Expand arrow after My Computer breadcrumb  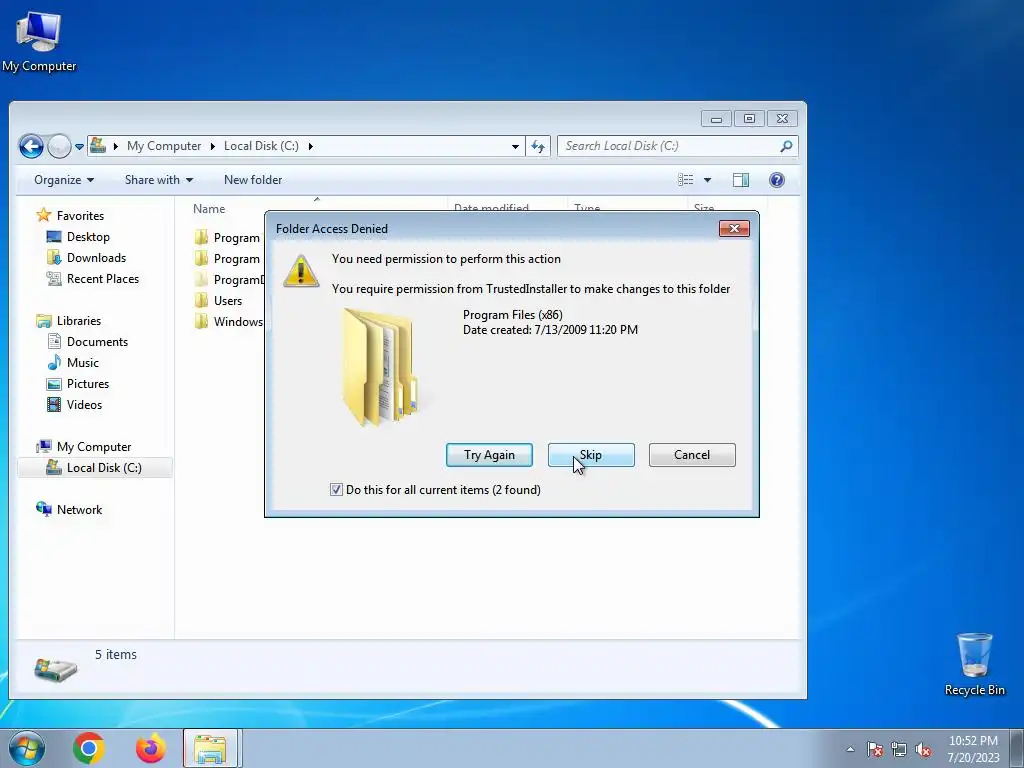coord(212,146)
